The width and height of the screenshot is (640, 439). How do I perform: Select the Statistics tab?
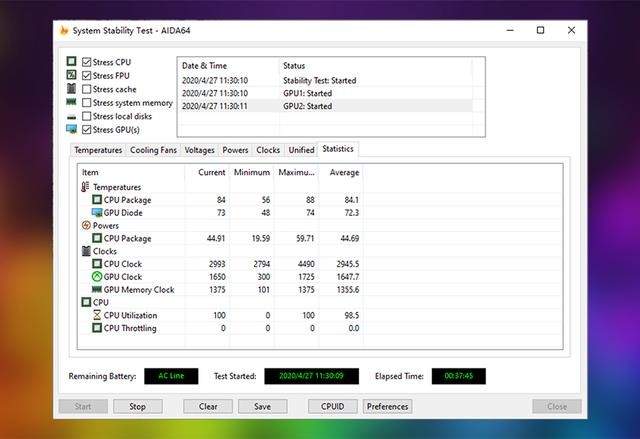(x=338, y=149)
